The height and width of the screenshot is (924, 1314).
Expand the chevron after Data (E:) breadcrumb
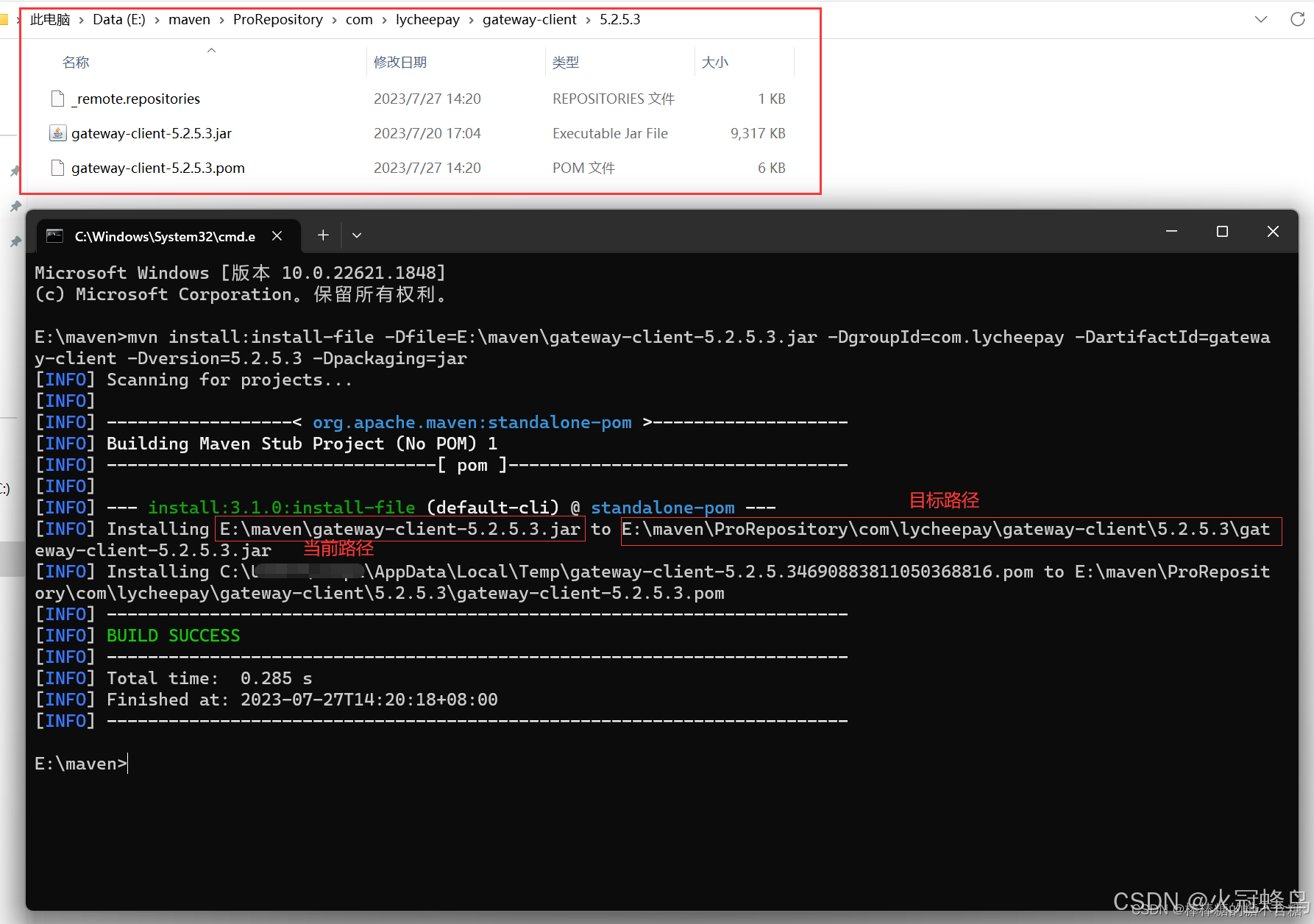tap(157, 20)
